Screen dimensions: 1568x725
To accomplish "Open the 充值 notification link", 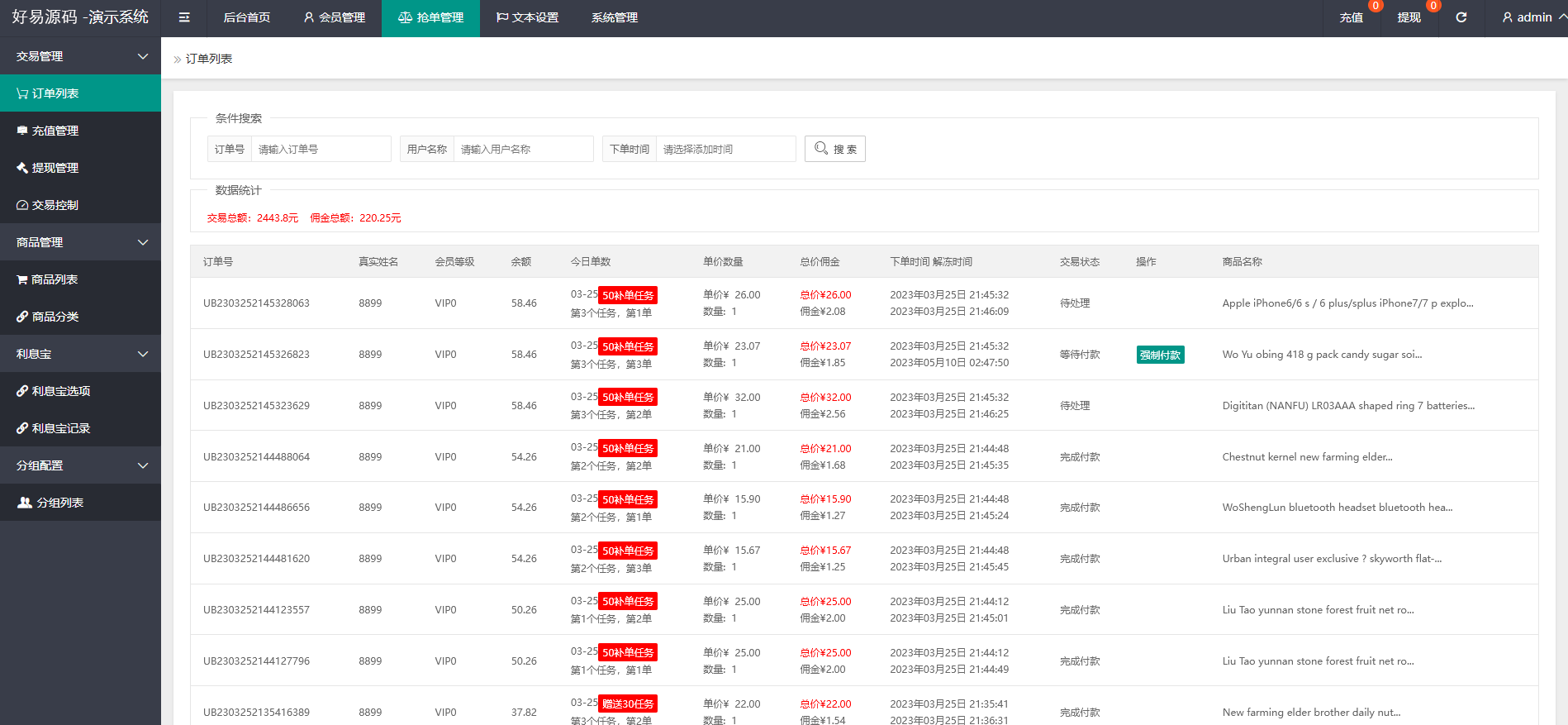I will point(1352,17).
